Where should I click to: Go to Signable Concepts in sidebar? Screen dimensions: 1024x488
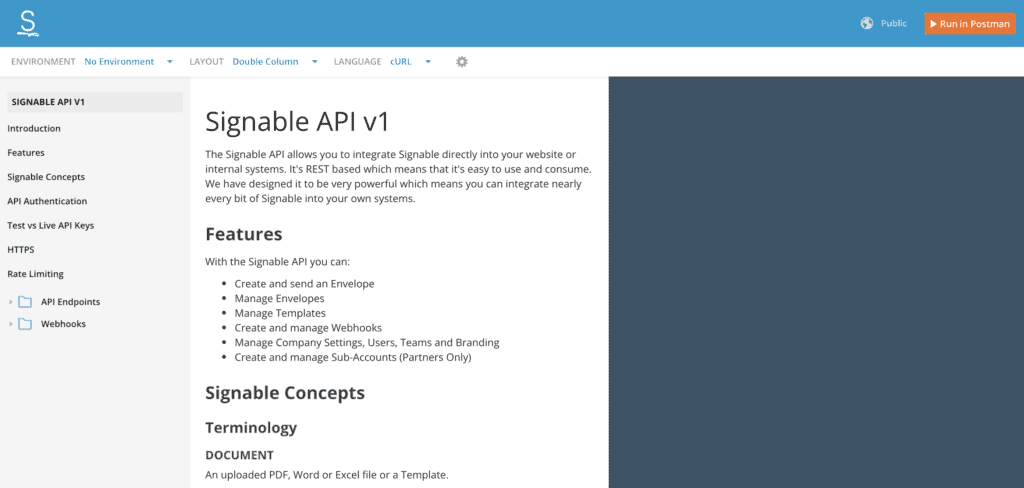46,177
